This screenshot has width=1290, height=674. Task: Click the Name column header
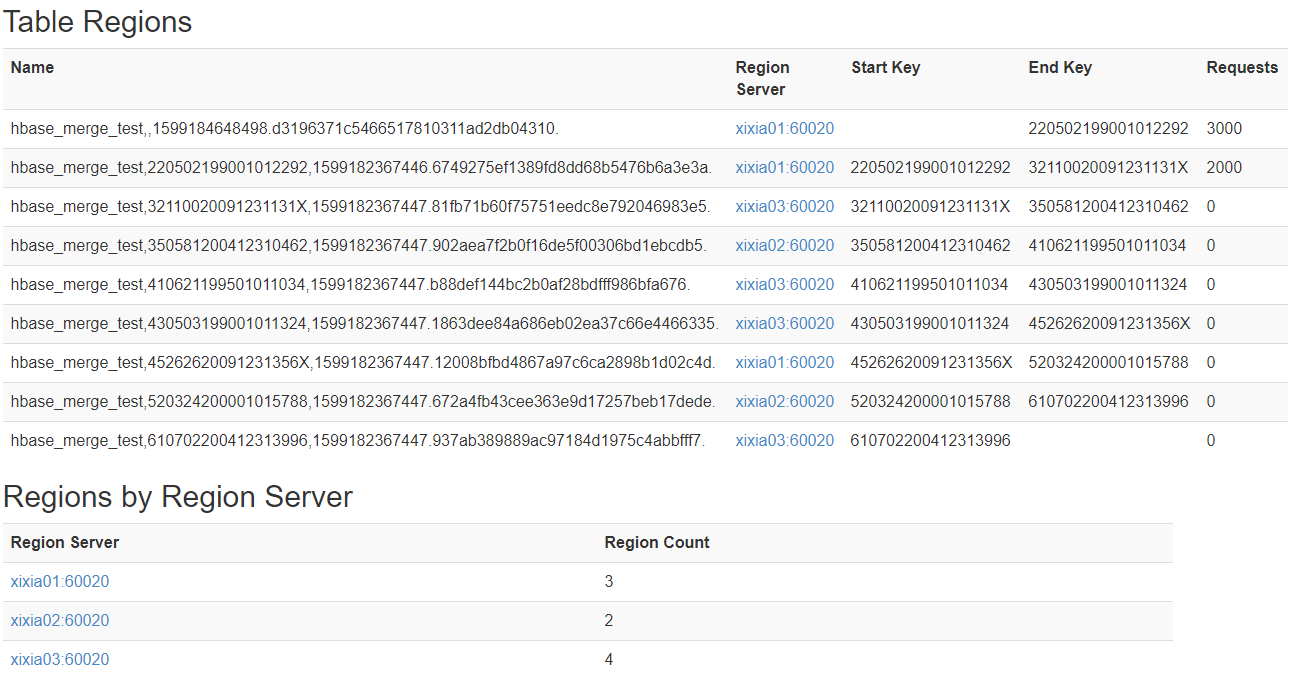[32, 68]
